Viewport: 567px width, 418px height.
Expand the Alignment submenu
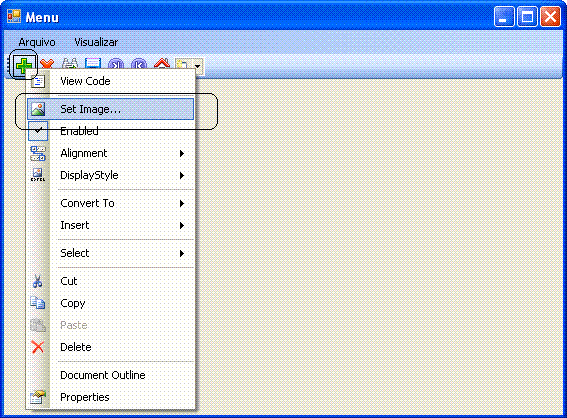click(x=110, y=153)
